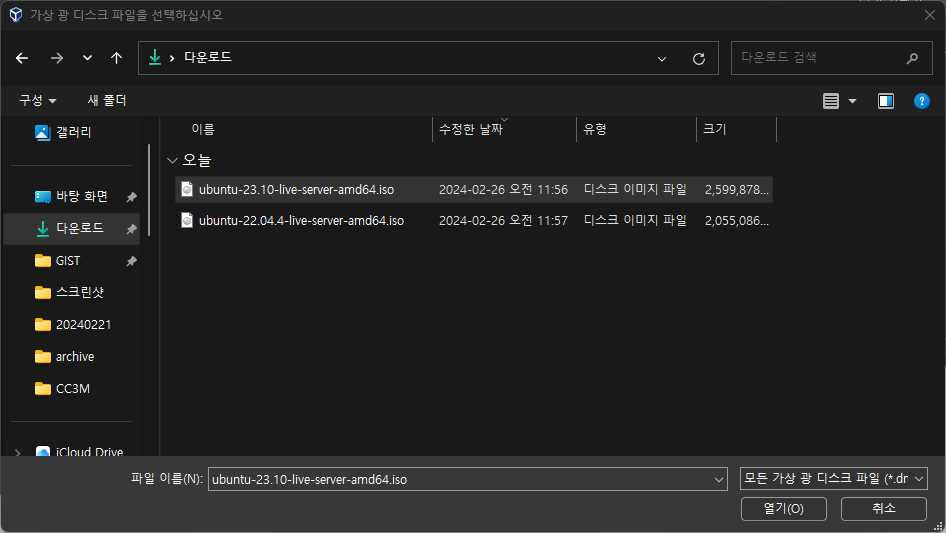Open recent locations chevron next to forward arrow
The width and height of the screenshot is (946, 533).
[x=87, y=58]
